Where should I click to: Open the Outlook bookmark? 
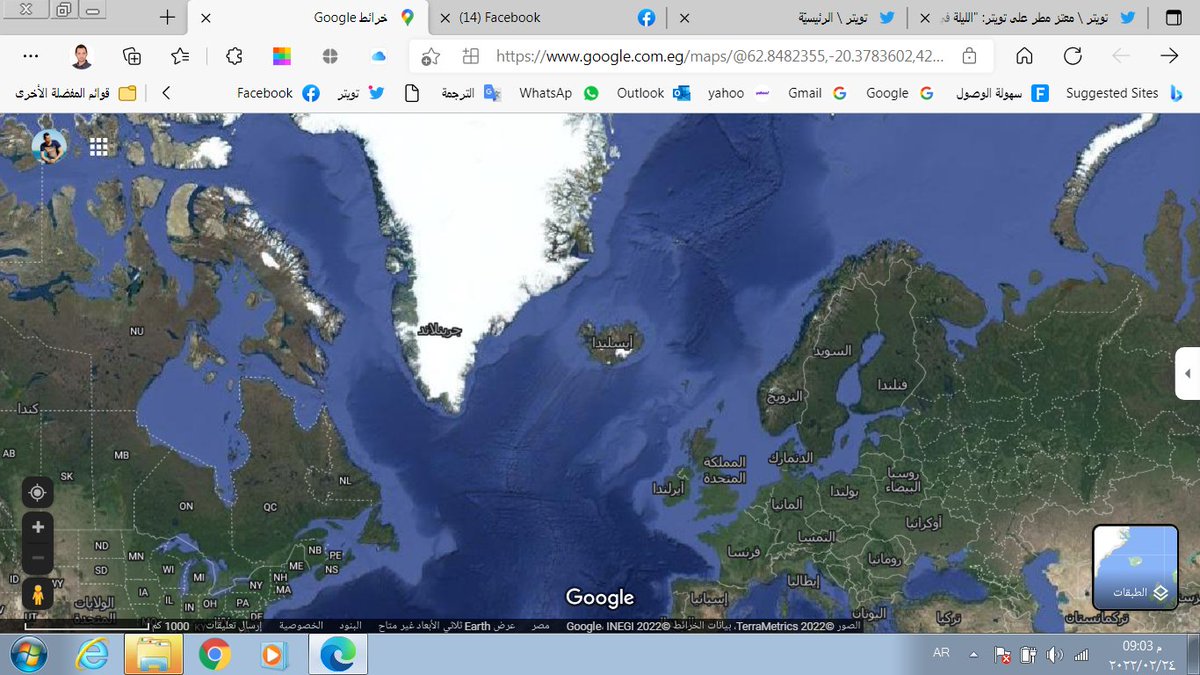653,93
